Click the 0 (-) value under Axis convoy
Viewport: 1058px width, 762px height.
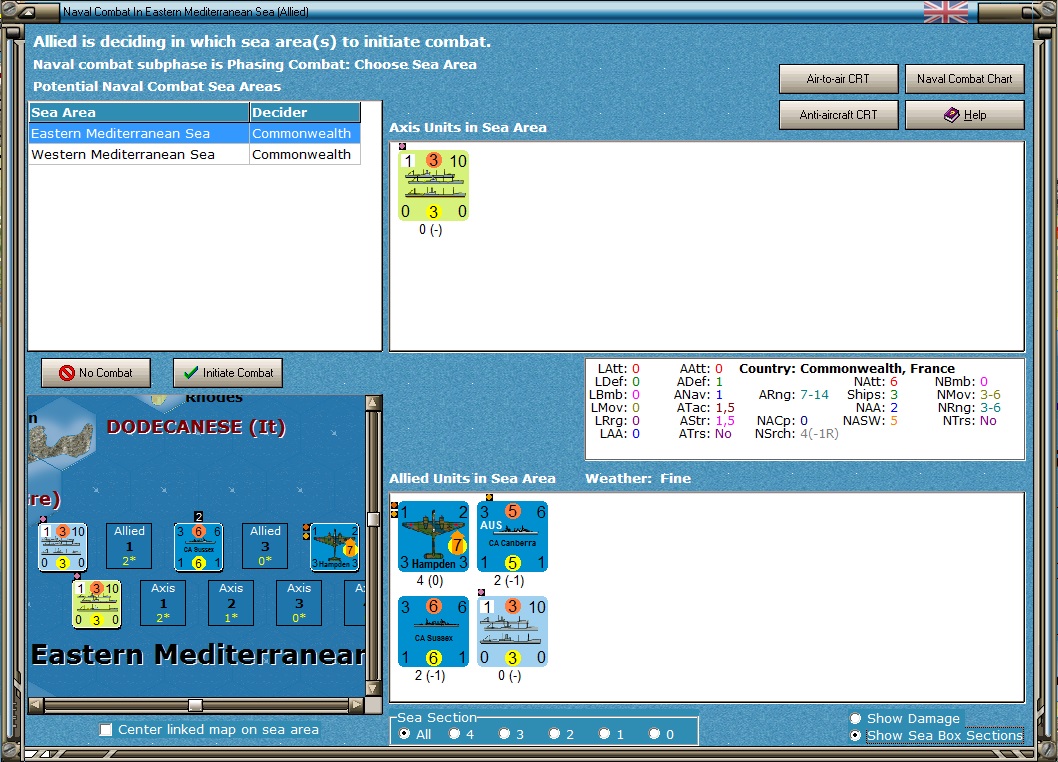[x=430, y=229]
